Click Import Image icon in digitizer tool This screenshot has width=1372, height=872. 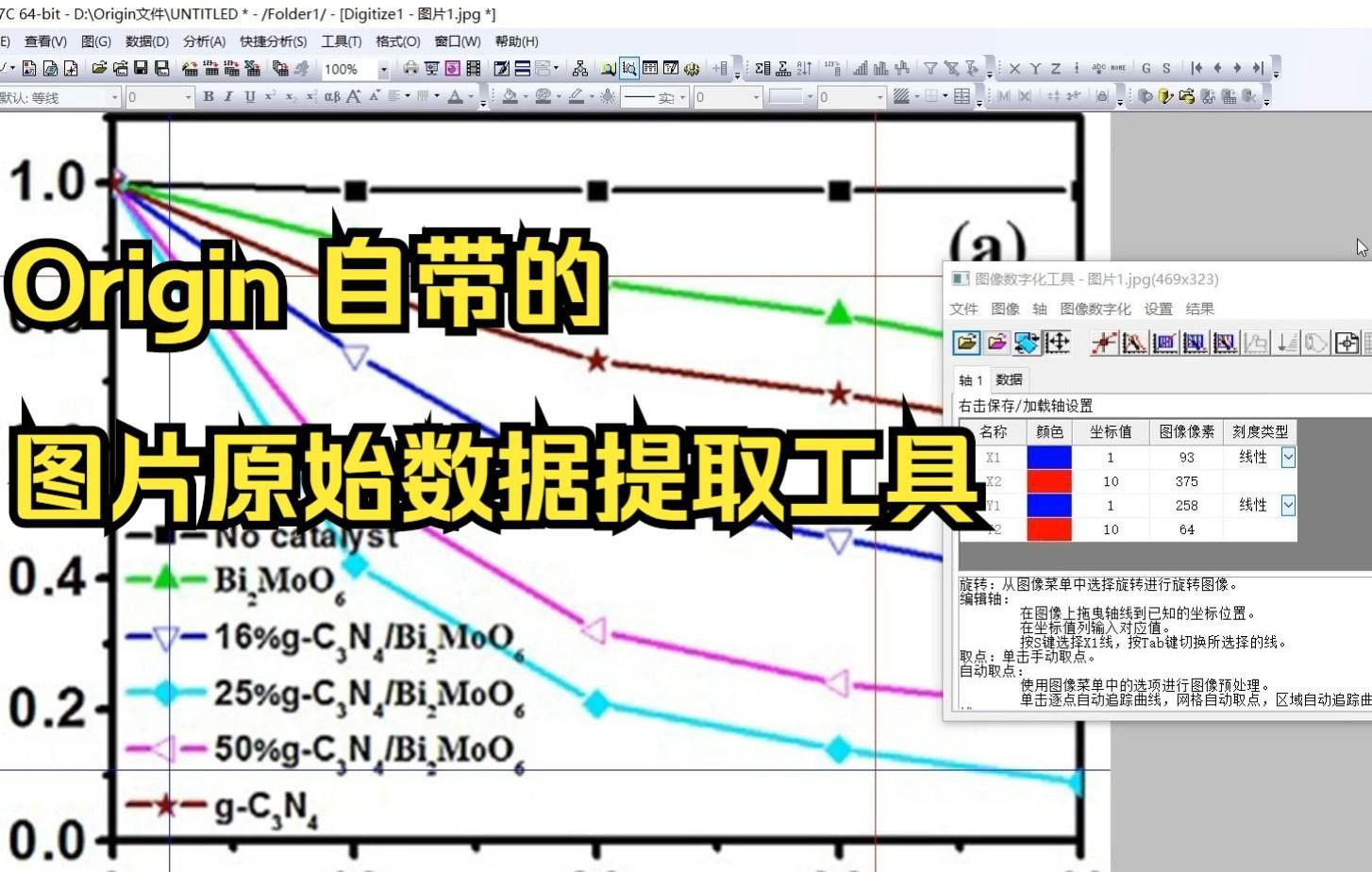pyautogui.click(x=965, y=343)
